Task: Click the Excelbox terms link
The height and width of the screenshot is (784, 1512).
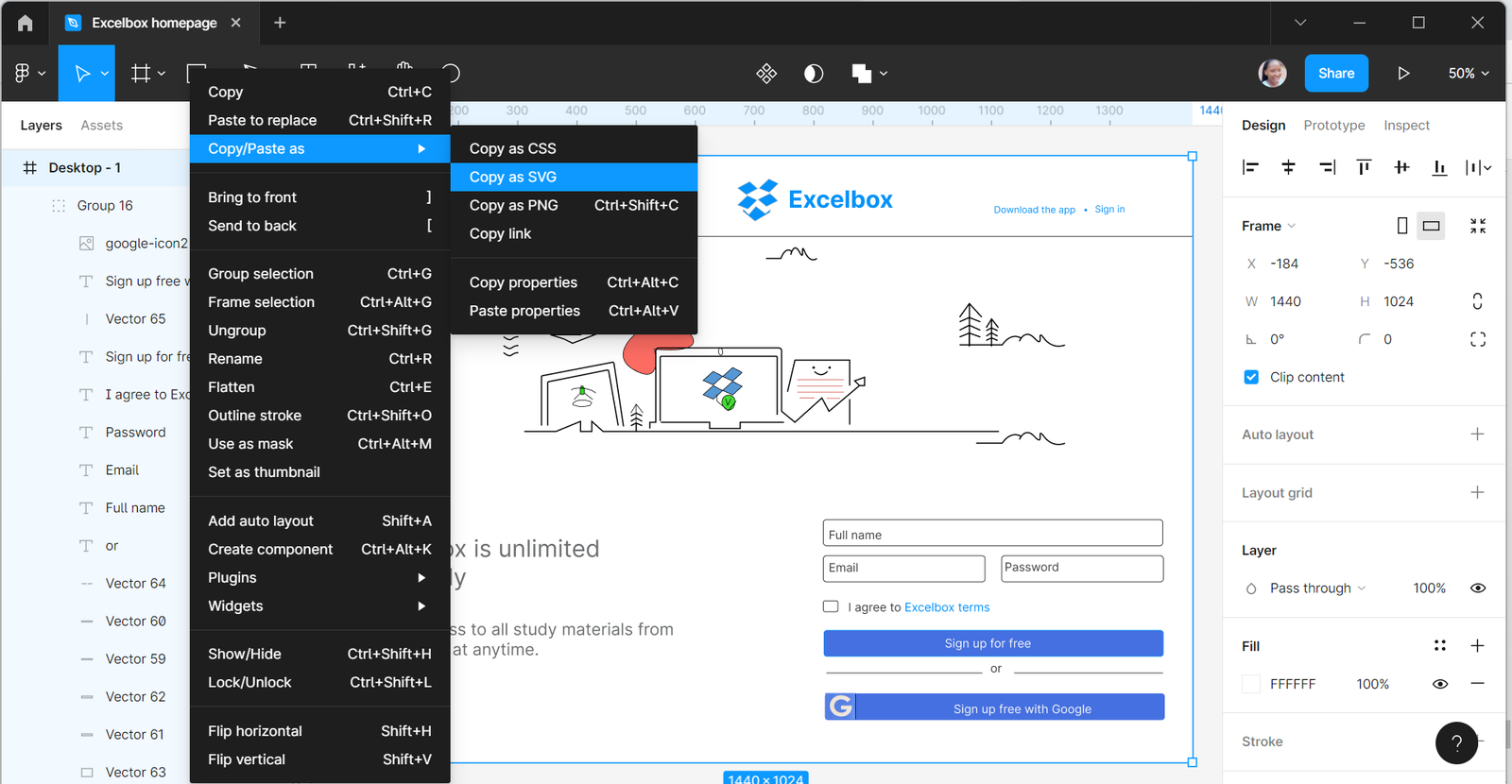Action: [x=947, y=607]
